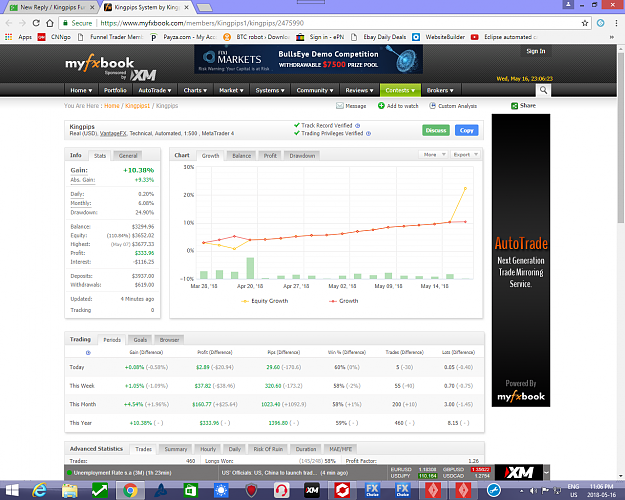Open the CNNgo bookmark
Viewport: 625px width, 500px height.
coord(54,37)
